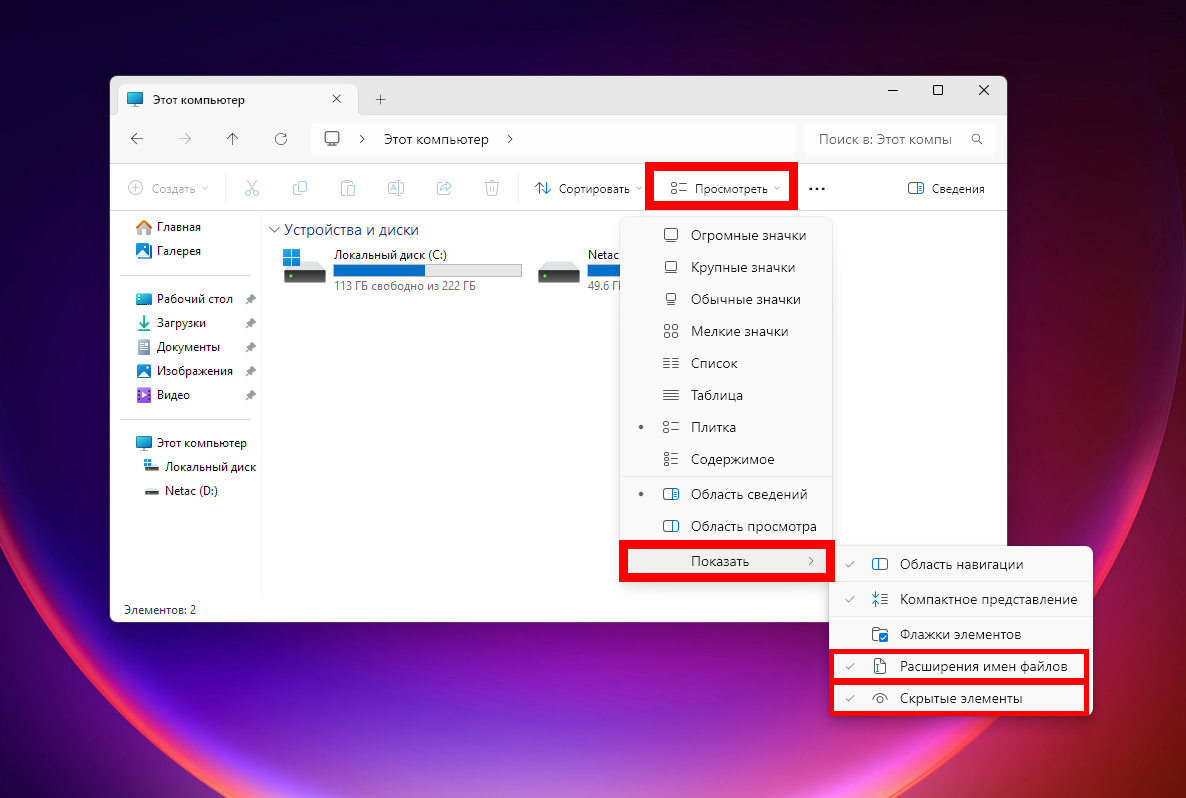Click the Share icon in toolbar

444,188
